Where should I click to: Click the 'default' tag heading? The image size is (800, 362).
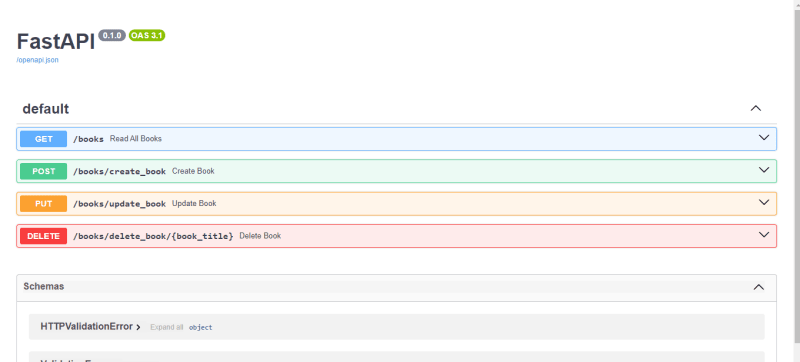pyautogui.click(x=46, y=109)
